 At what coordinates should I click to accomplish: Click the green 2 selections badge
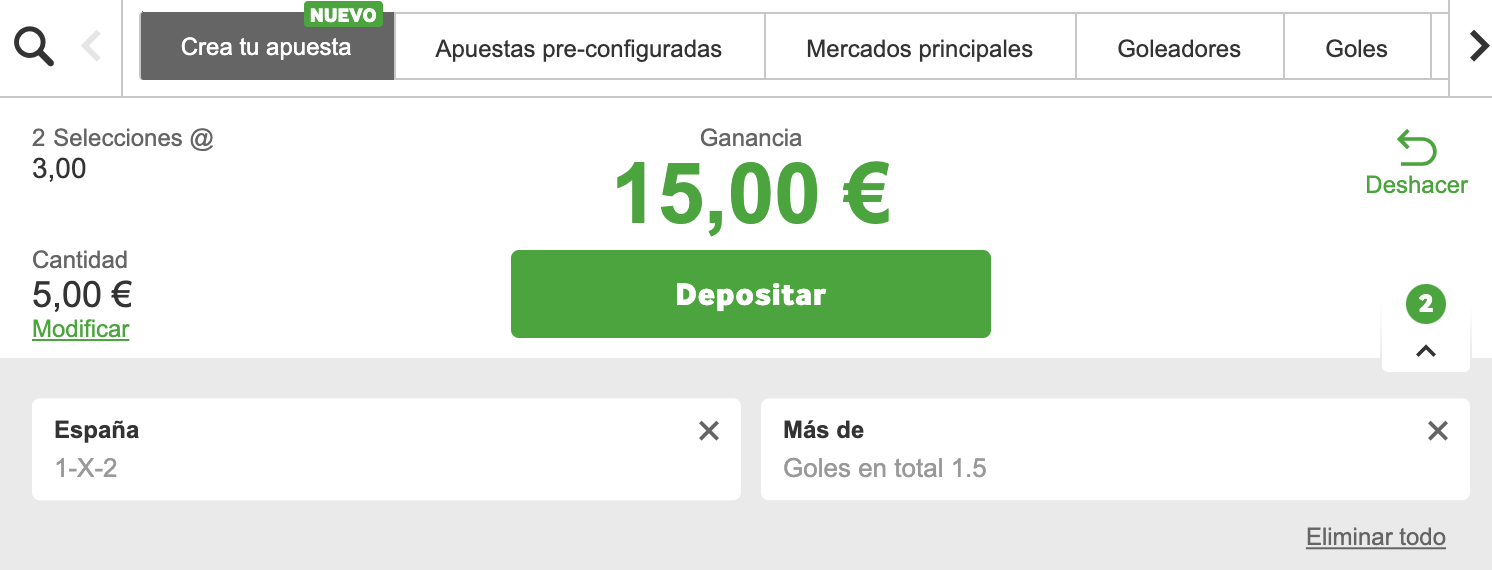point(1426,304)
